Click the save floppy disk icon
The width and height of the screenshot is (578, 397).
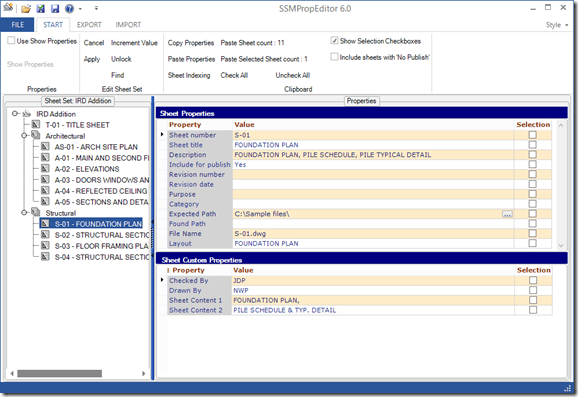pos(55,8)
